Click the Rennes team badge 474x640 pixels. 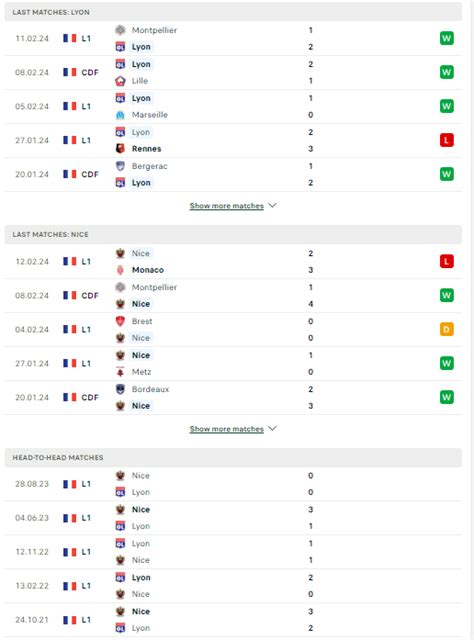(120, 149)
